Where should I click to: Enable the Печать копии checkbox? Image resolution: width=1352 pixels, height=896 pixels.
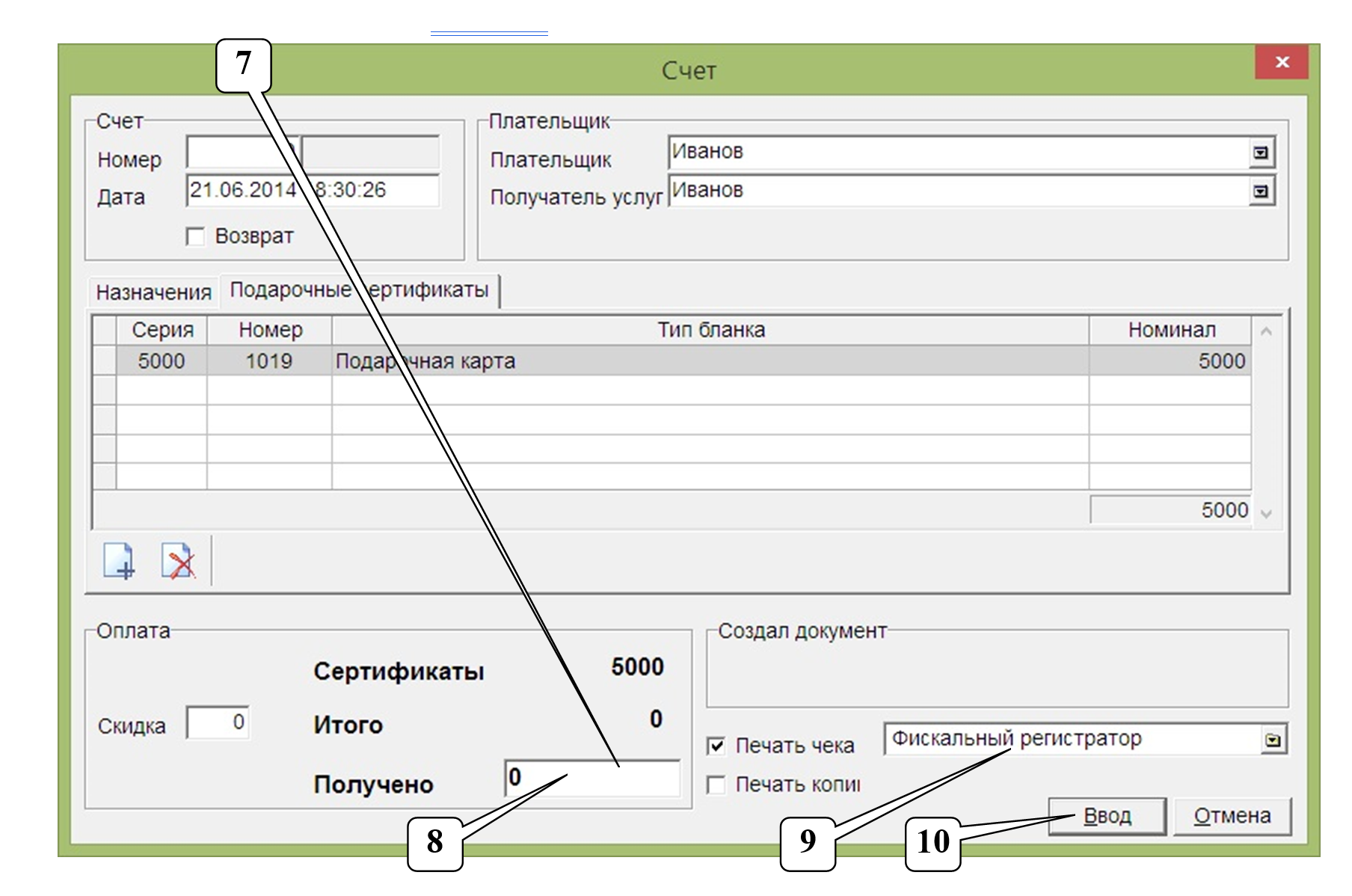point(716,785)
